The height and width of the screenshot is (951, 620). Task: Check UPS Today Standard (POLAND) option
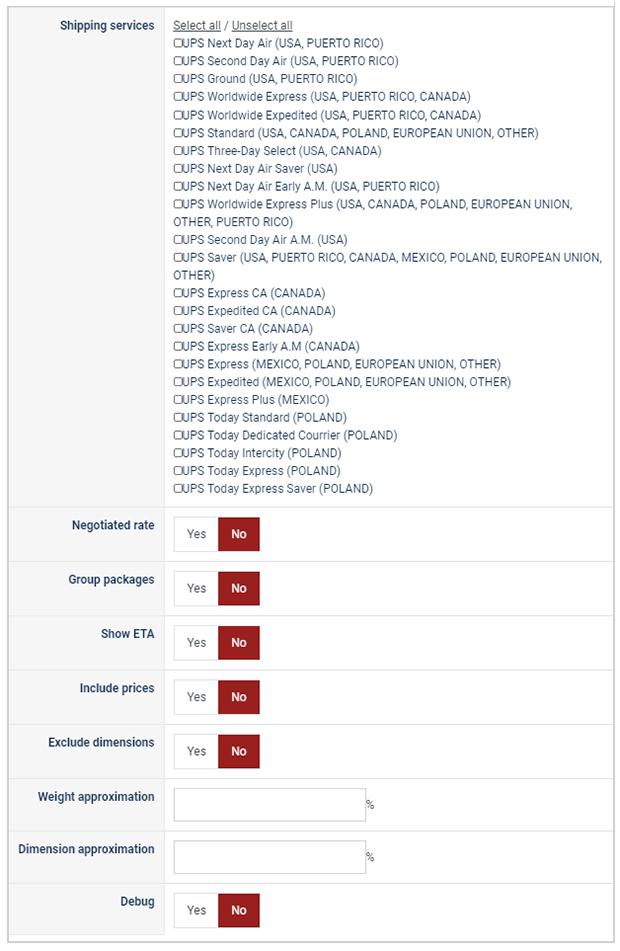(x=177, y=417)
